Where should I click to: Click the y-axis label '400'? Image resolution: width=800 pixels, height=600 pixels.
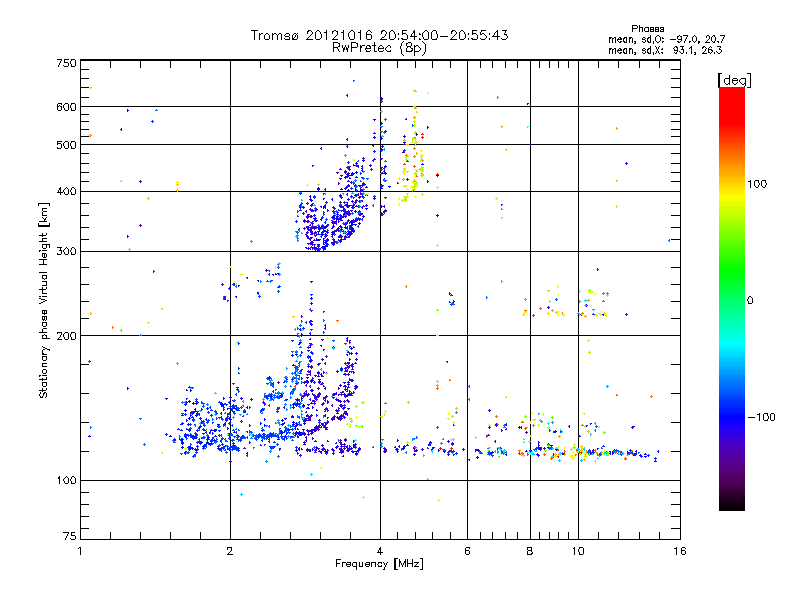click(x=66, y=191)
